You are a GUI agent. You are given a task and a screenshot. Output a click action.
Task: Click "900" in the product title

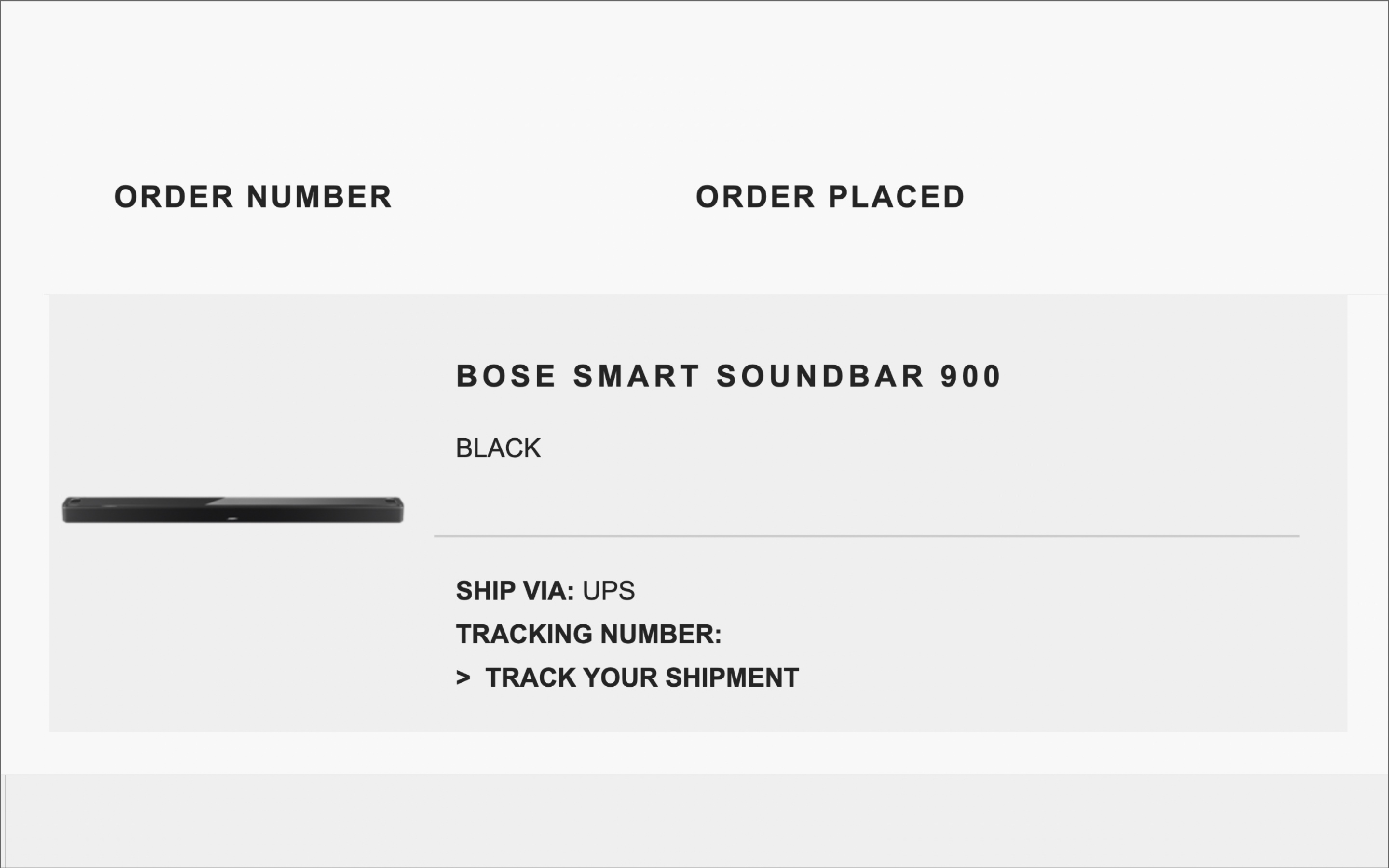pos(970,377)
